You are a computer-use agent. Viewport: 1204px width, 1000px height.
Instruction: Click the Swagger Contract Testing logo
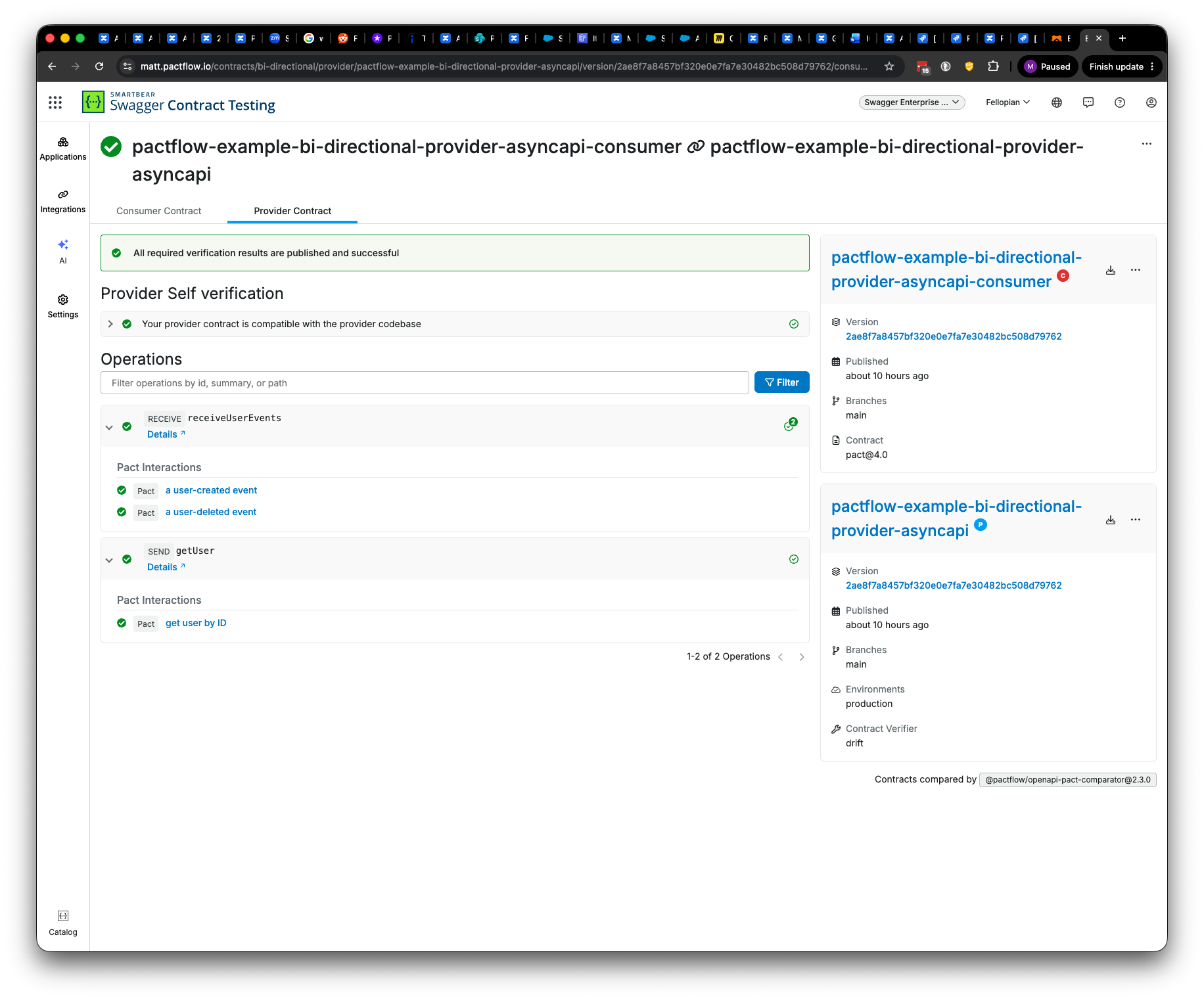pos(179,102)
